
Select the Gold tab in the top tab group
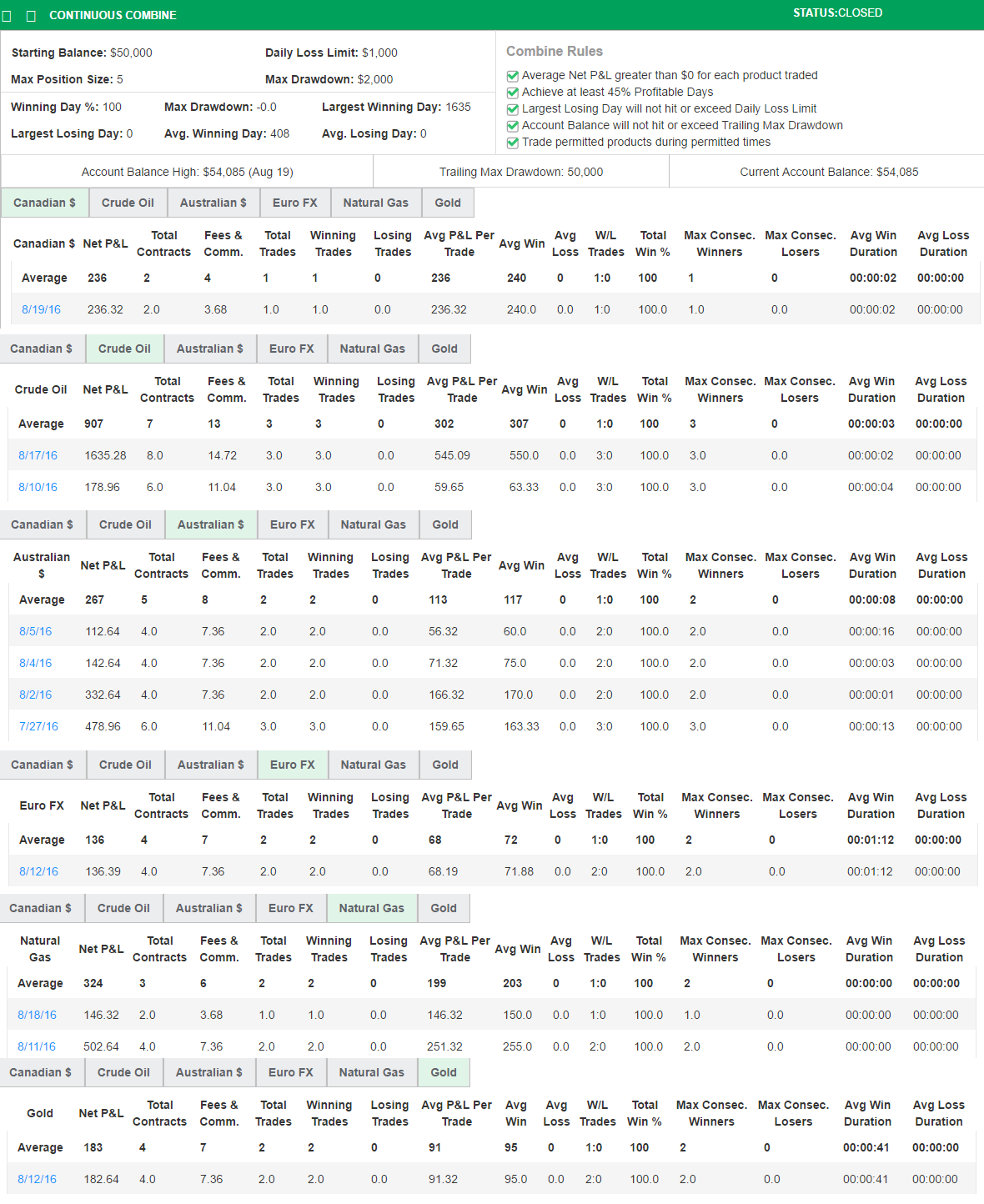coord(447,202)
